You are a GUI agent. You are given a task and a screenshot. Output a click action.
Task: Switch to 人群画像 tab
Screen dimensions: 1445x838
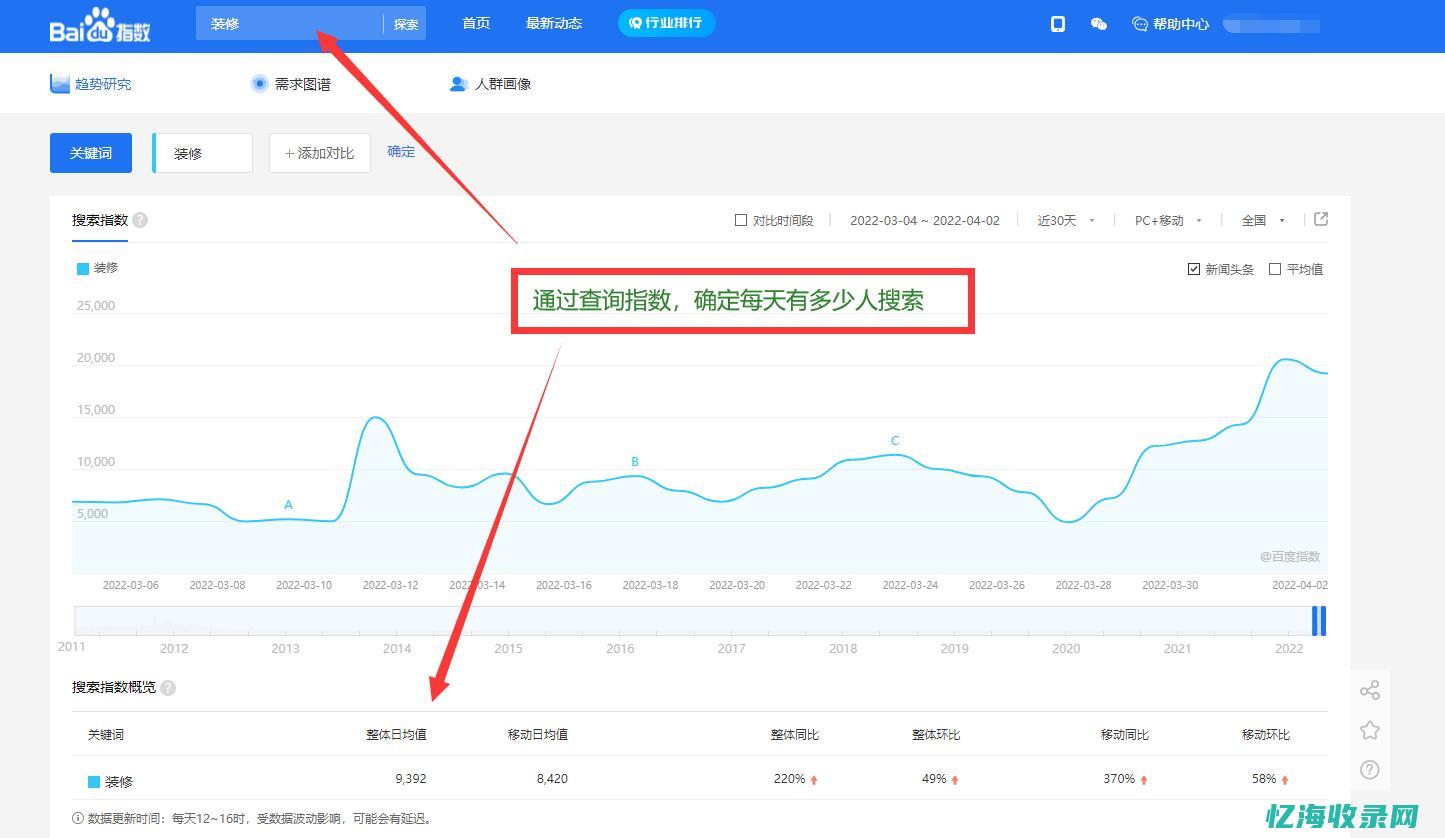click(503, 84)
